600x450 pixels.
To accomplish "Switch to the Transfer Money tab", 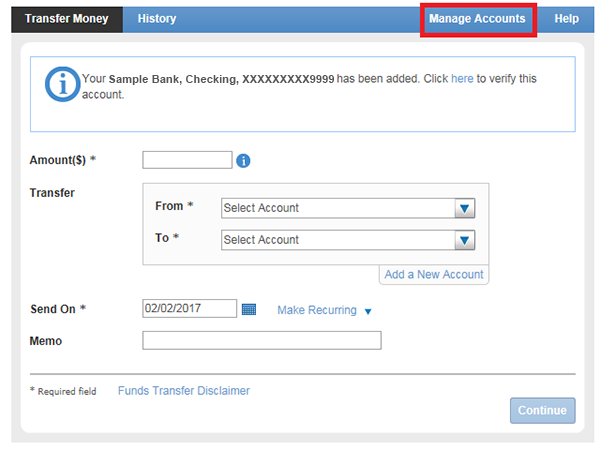I will click(67, 19).
